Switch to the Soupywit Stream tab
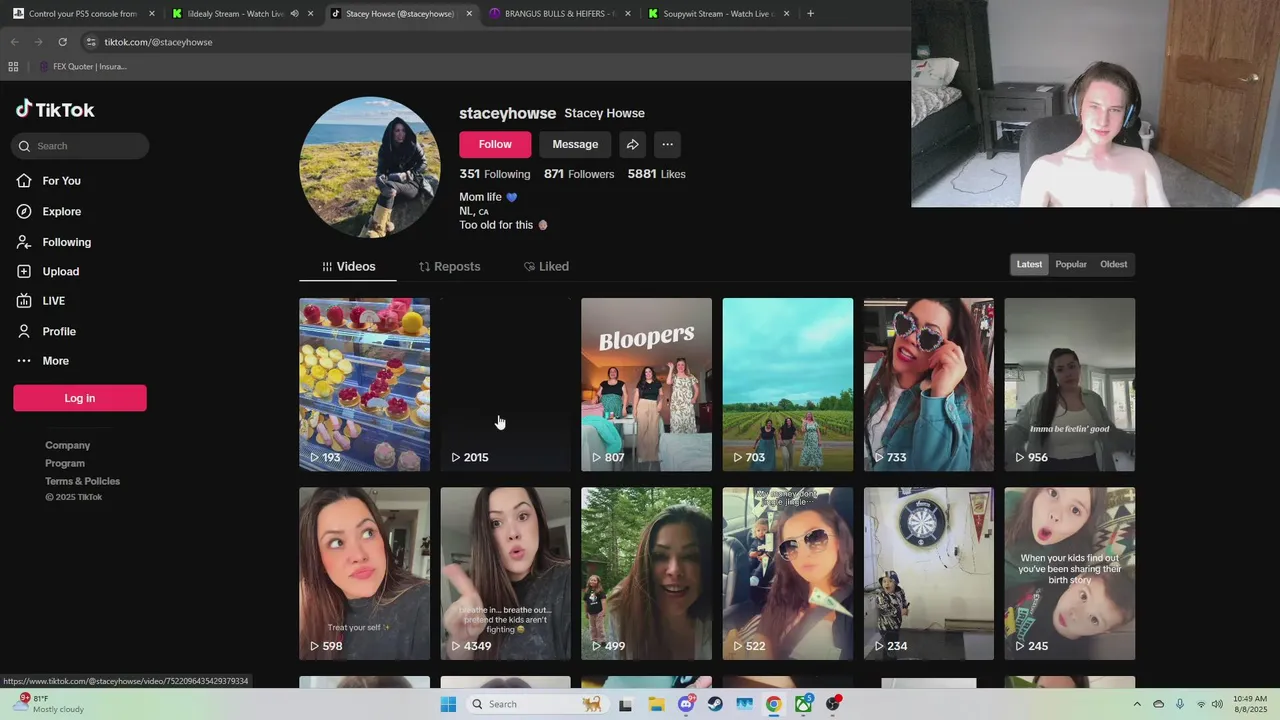Viewport: 1280px width, 720px height. [718, 14]
